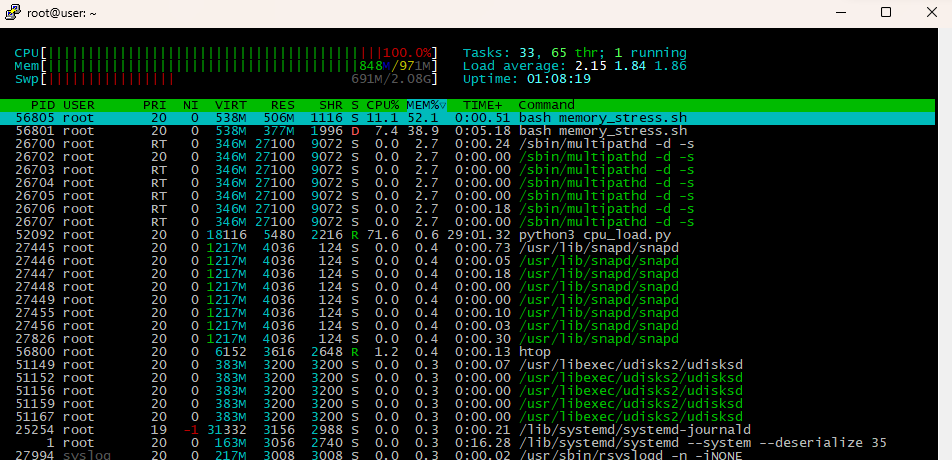
Task: Sort by TIME+ column header
Action: 483,105
